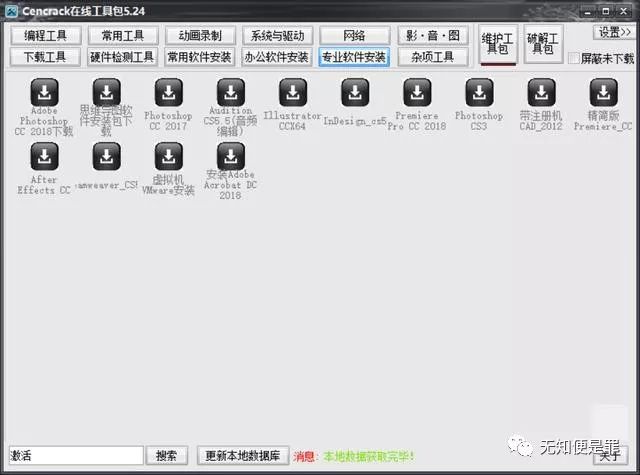Screen dimensions: 640x475
Task: Click the 维护工具包 button
Action: (x=498, y=44)
